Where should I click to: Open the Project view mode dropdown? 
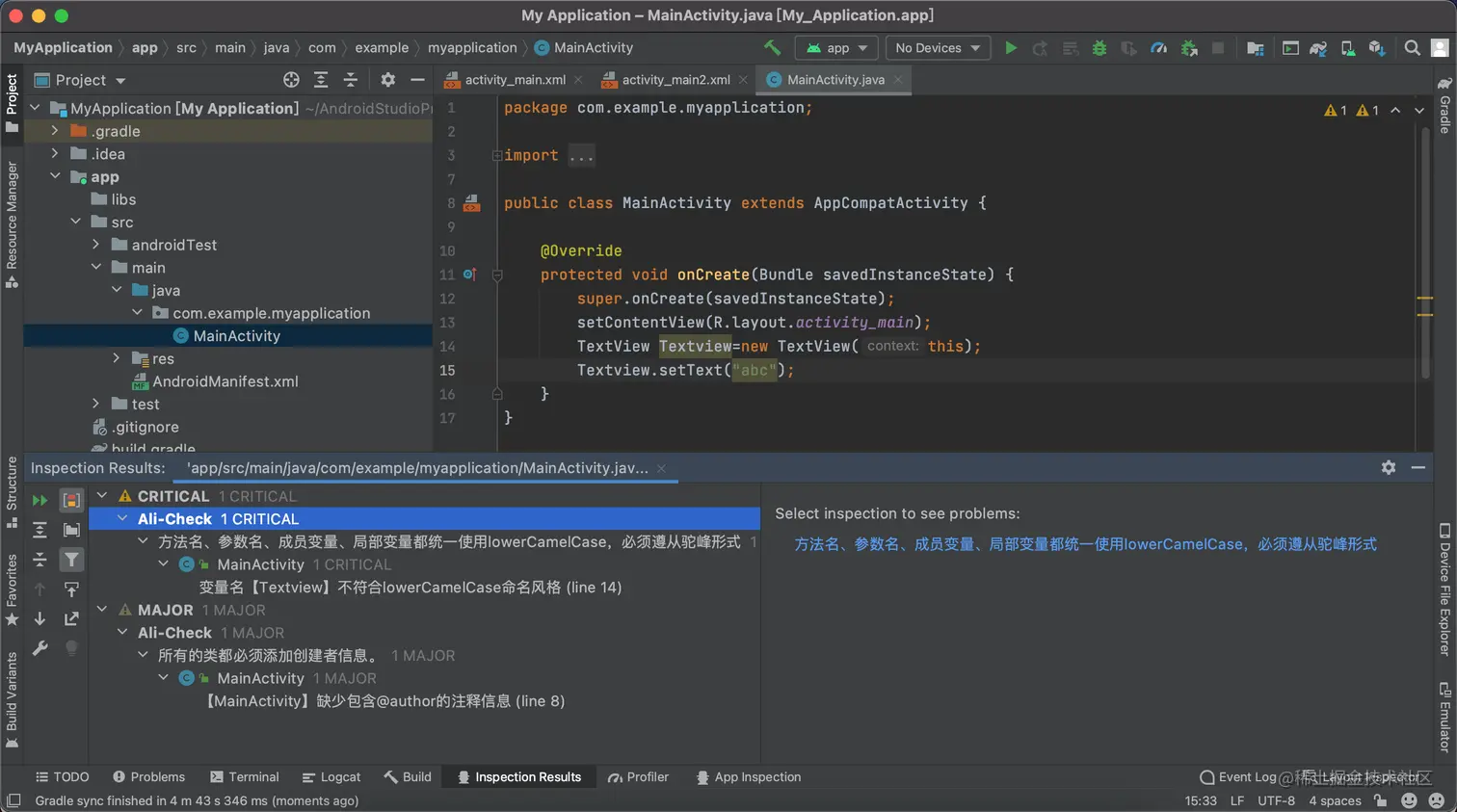pos(80,80)
